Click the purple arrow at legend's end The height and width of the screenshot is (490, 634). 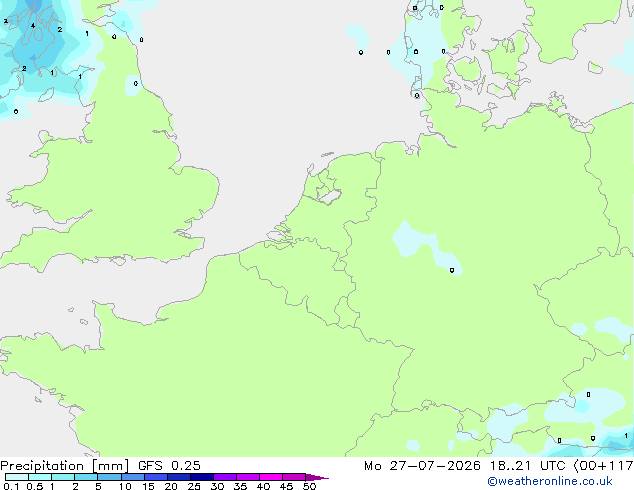tap(317, 477)
